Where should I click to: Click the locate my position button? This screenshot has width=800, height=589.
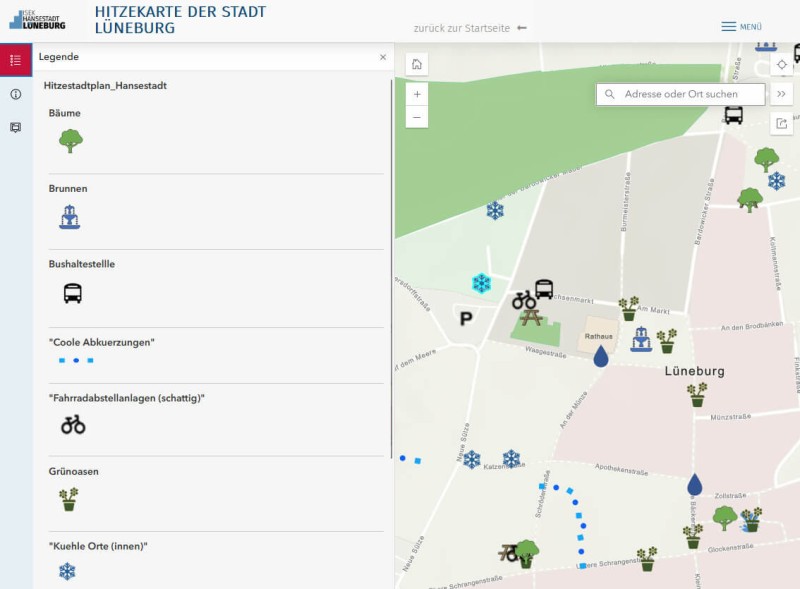click(x=782, y=65)
